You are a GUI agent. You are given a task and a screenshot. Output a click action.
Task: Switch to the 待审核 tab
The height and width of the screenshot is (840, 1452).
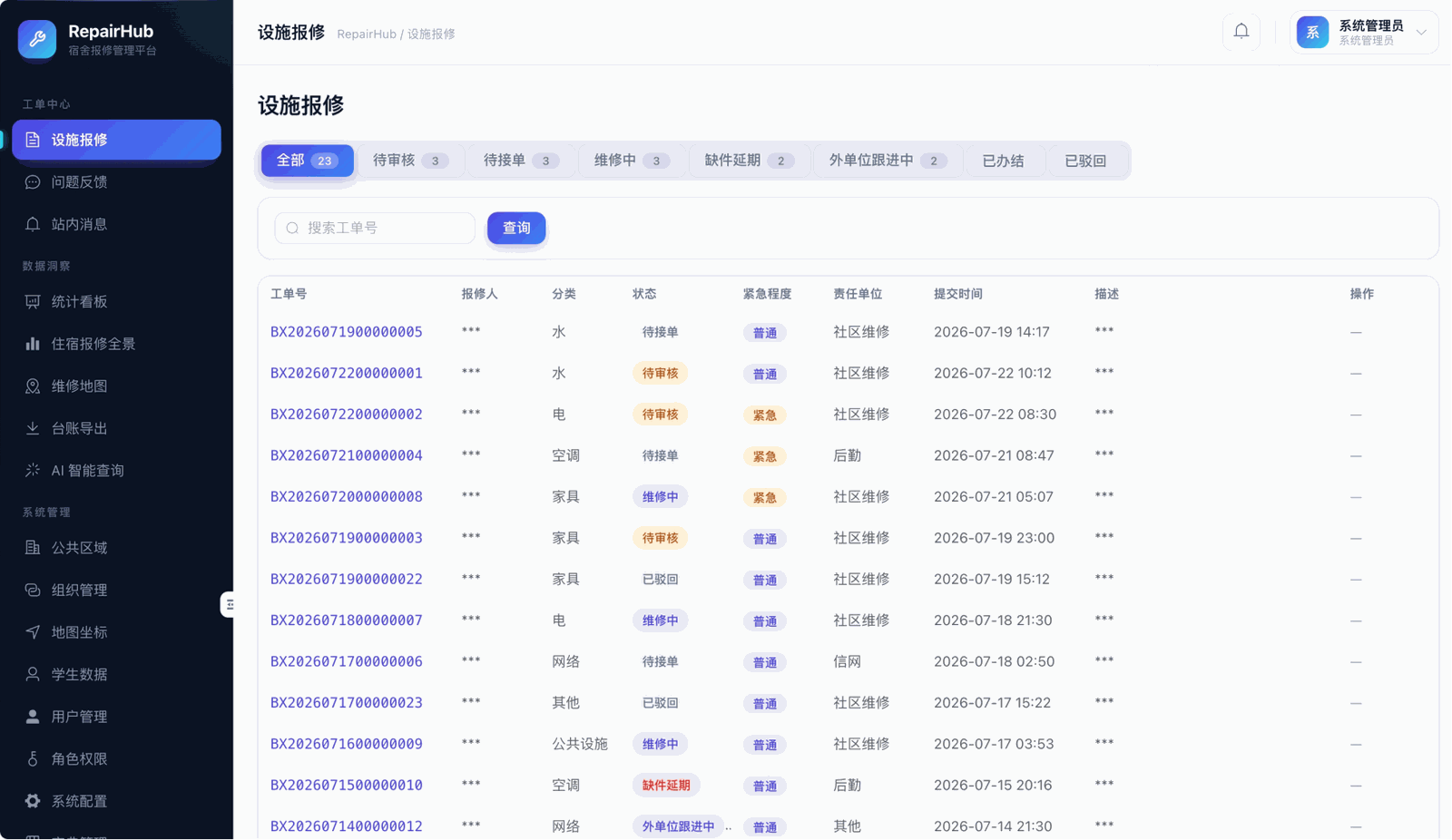tap(411, 161)
